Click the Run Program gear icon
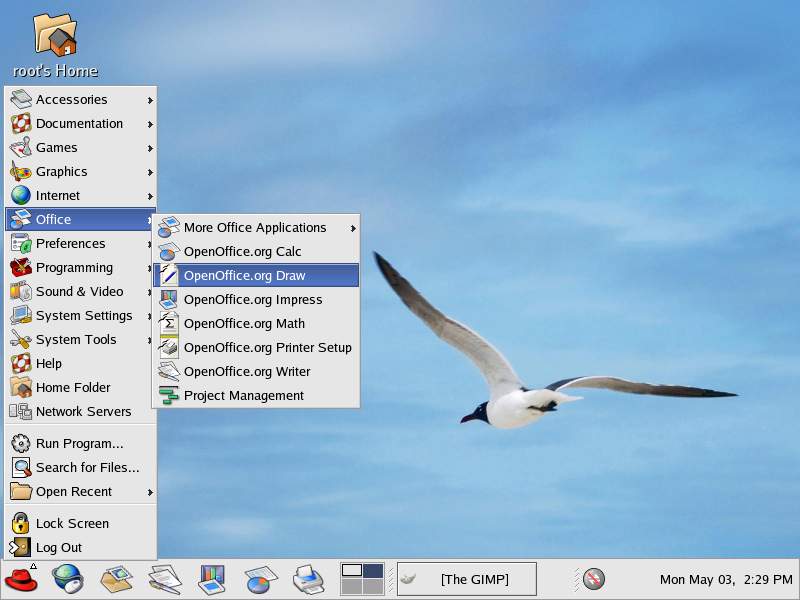800x600 pixels. pyautogui.click(x=21, y=443)
